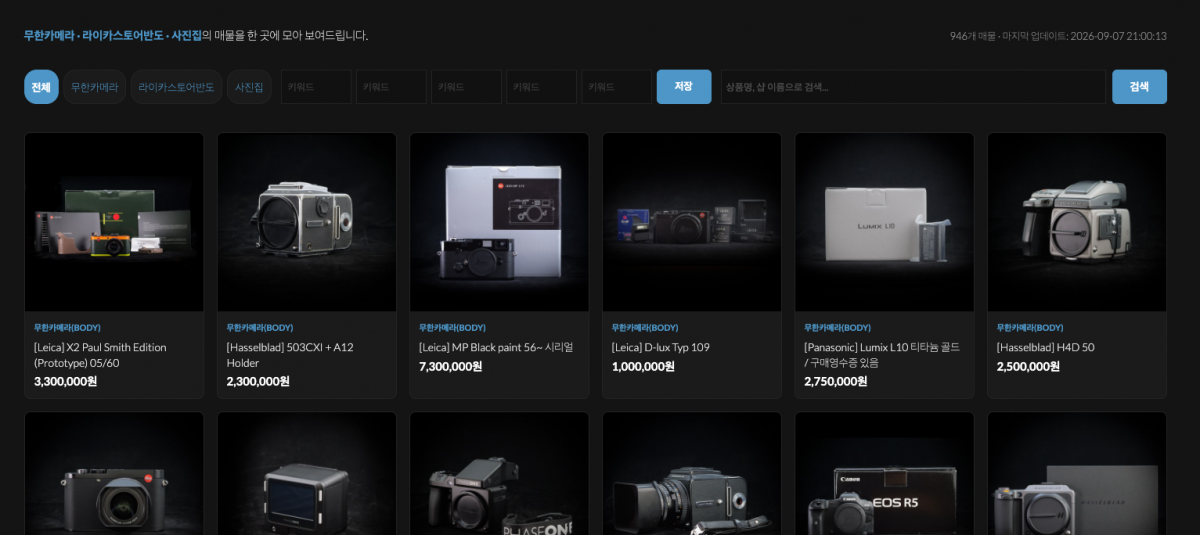Select the 전체 filter tab
Viewport: 1200px width, 535px height.
point(41,87)
